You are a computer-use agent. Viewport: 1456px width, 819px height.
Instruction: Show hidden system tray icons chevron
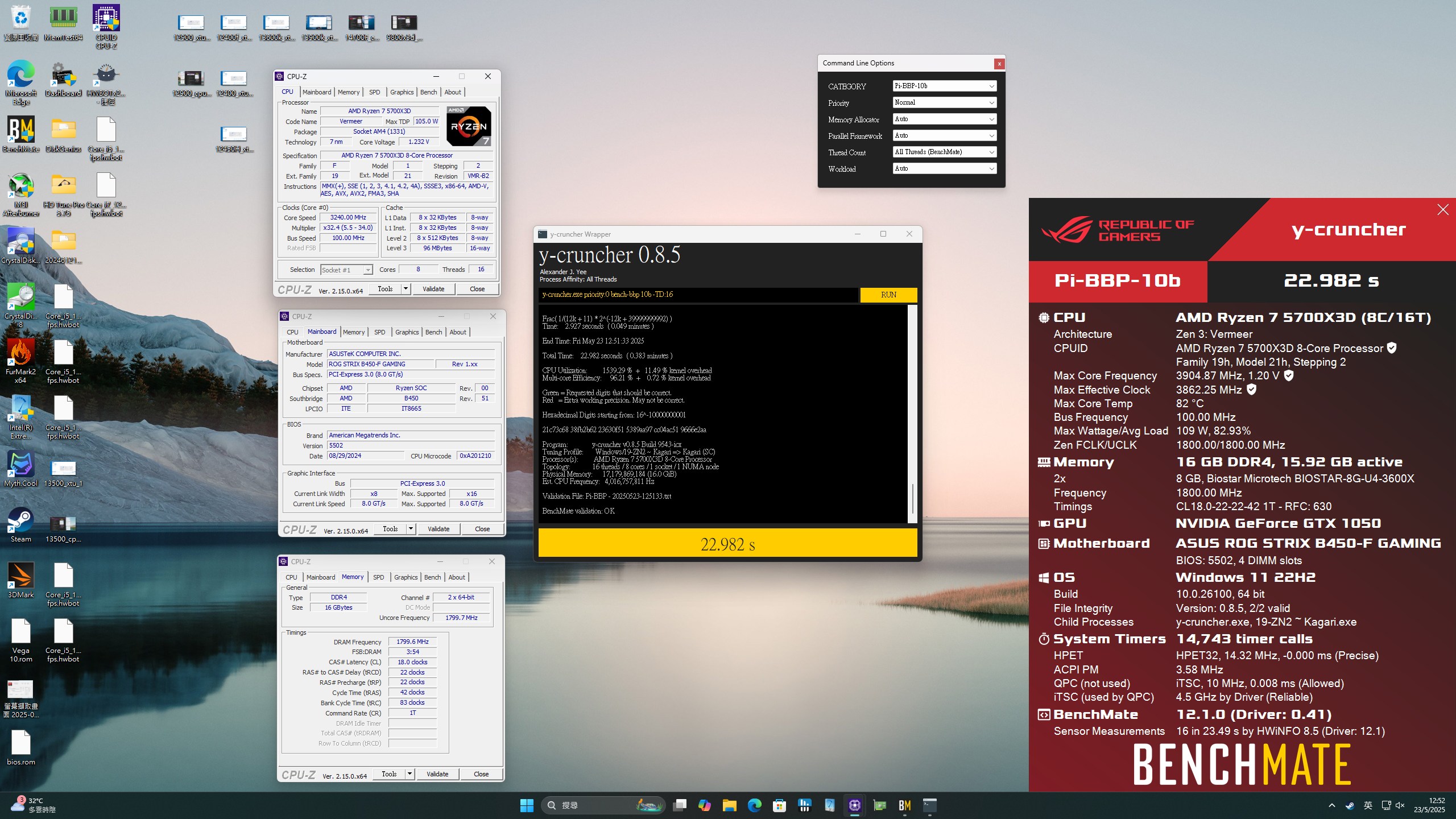coord(1331,805)
